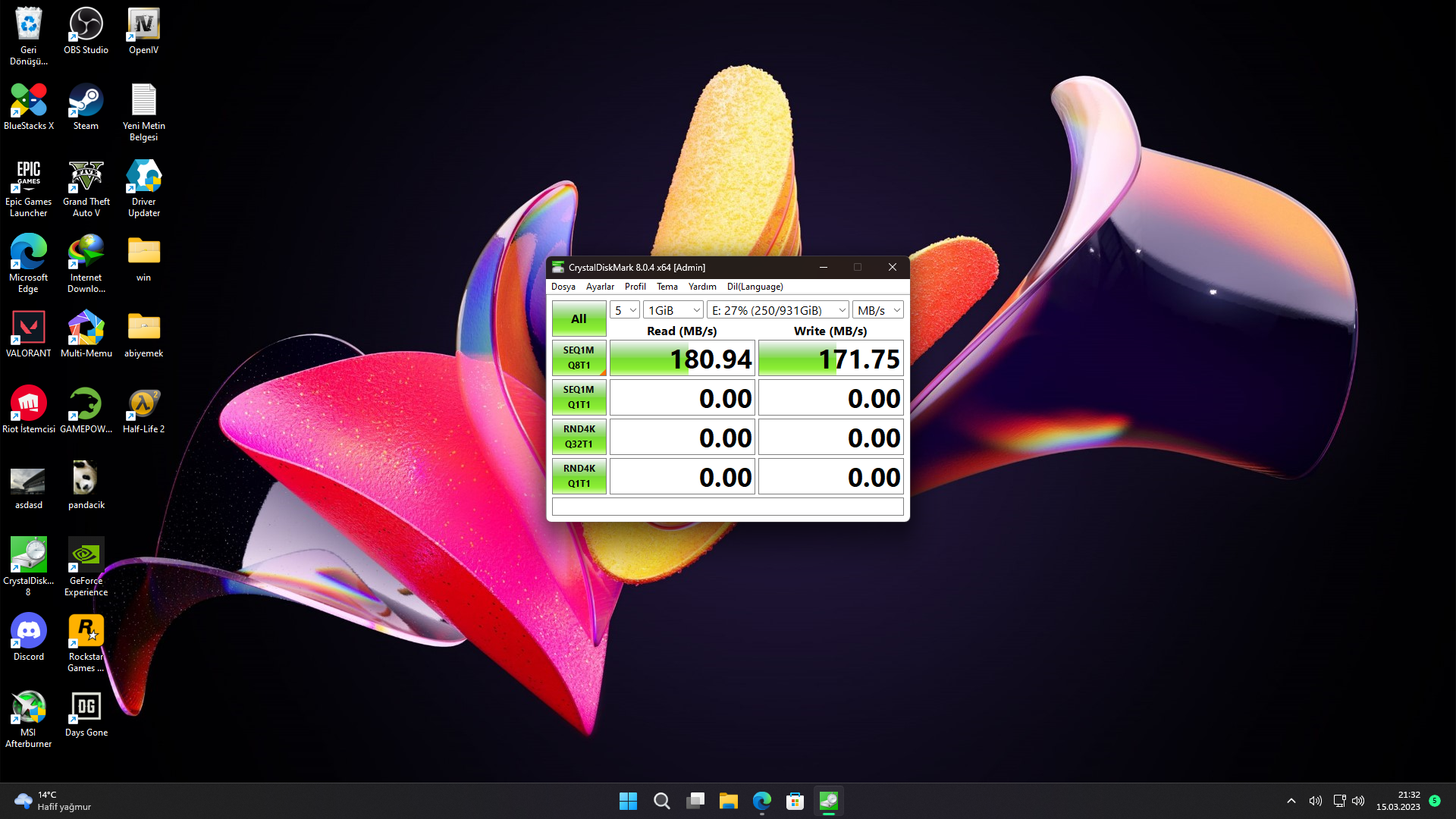Open the MB/s unit dropdown
This screenshot has width=1456, height=819.
(x=878, y=310)
